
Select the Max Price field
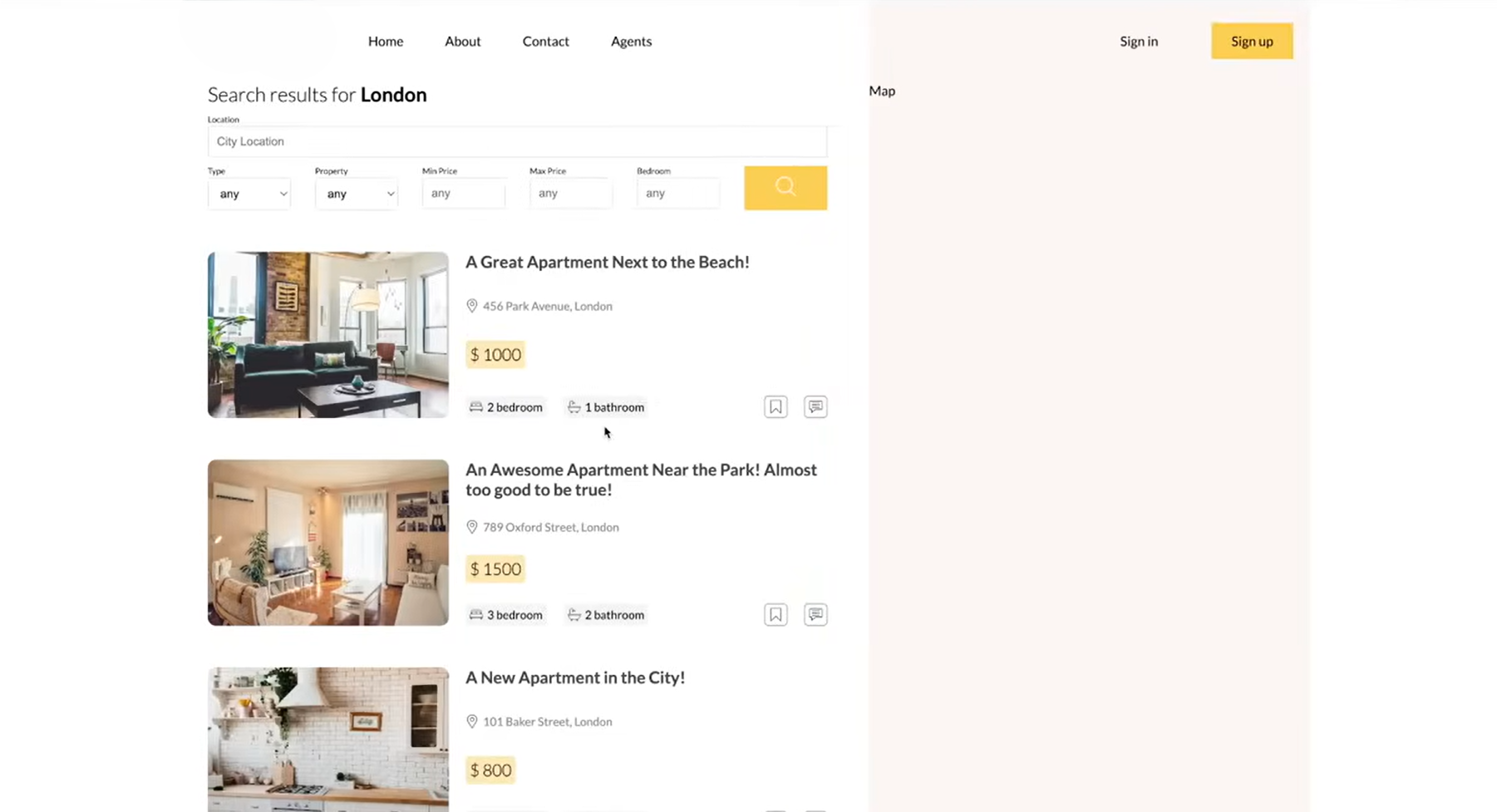(571, 194)
